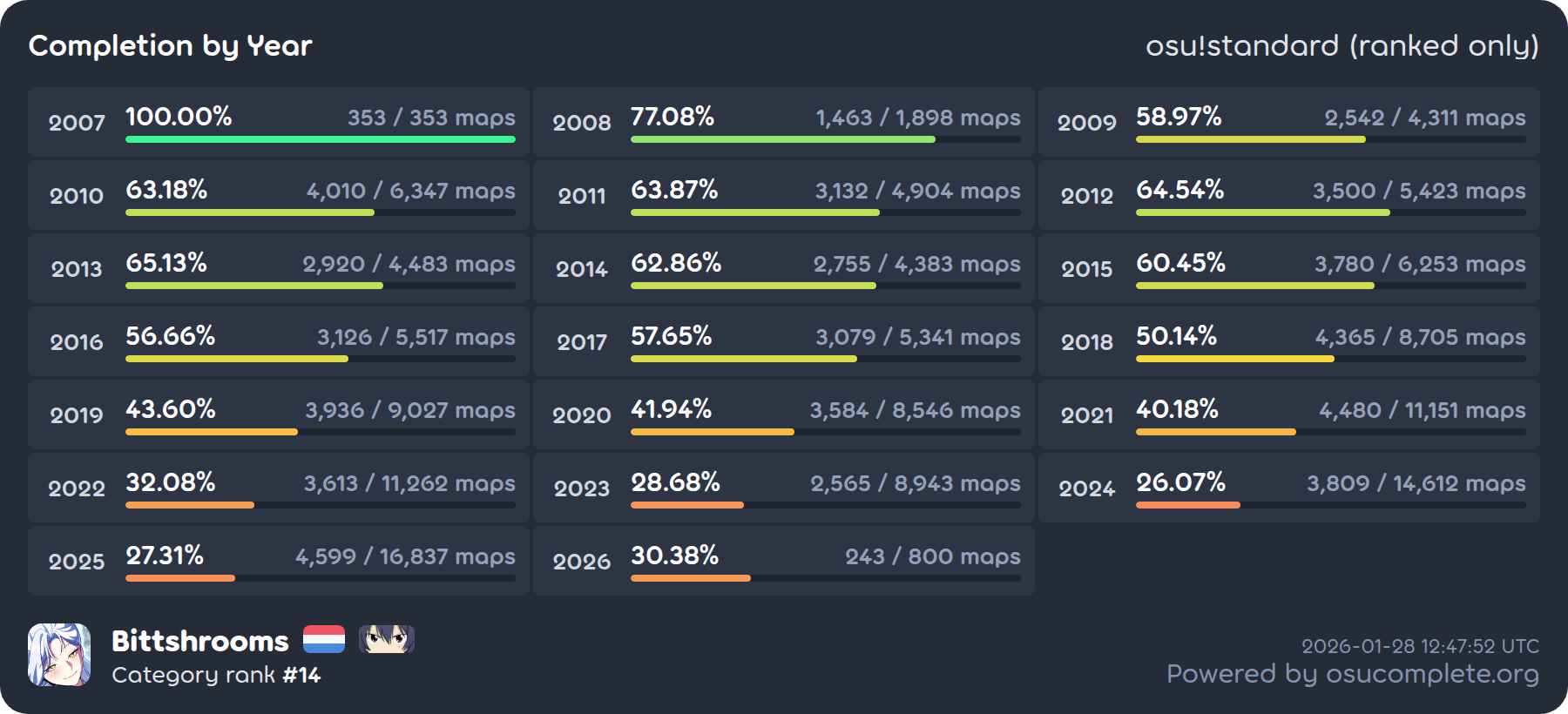
Task: Click the 2026-01-28 timestamp
Action: [1420, 646]
